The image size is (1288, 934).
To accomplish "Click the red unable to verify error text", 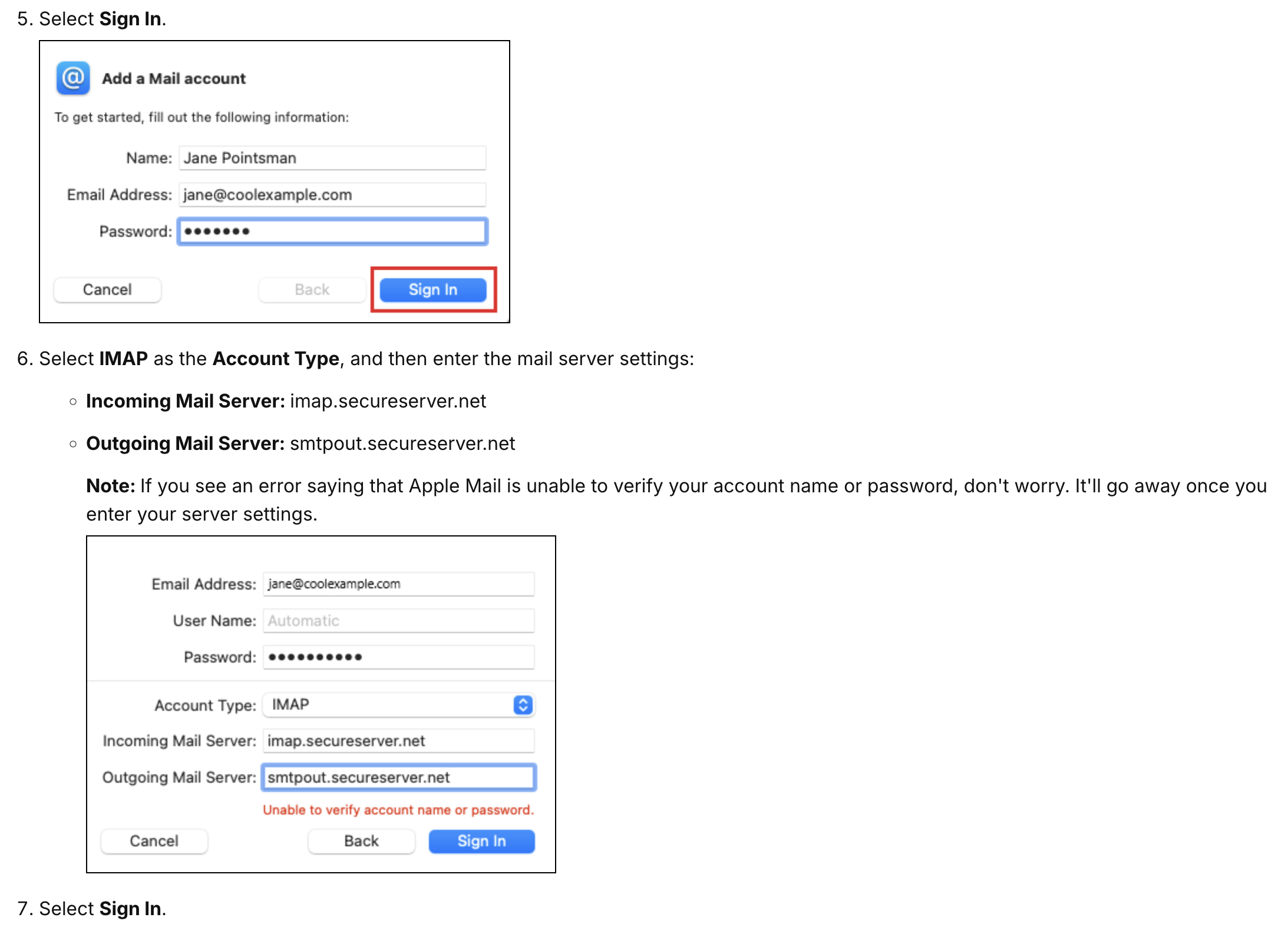I will pyautogui.click(x=398, y=810).
